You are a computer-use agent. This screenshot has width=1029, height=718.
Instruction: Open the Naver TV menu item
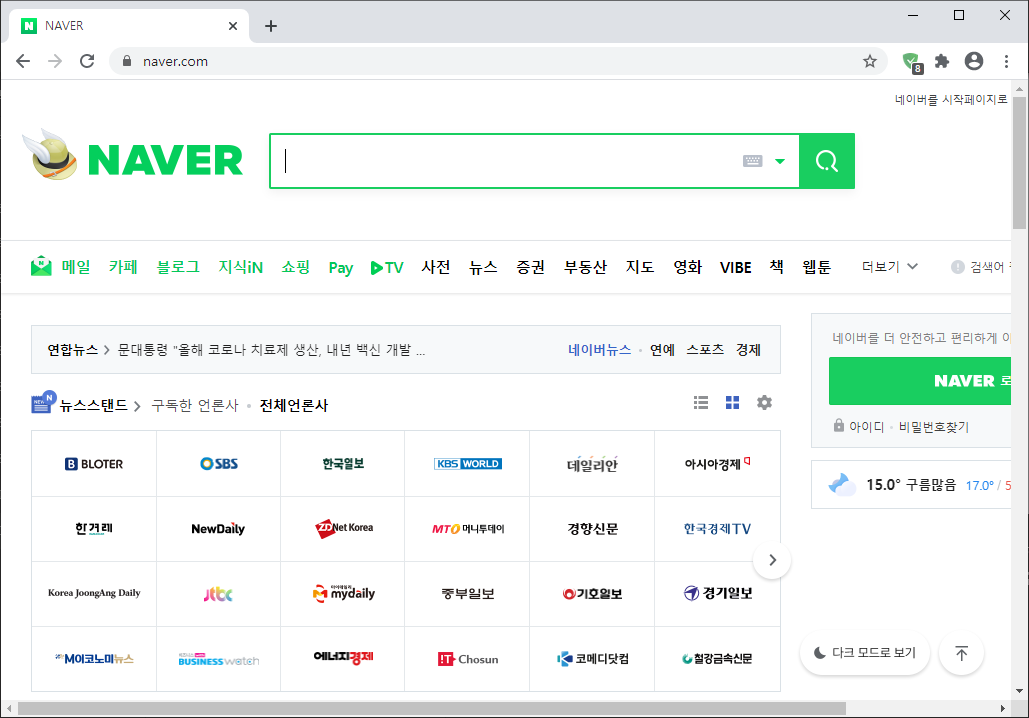coord(387,267)
